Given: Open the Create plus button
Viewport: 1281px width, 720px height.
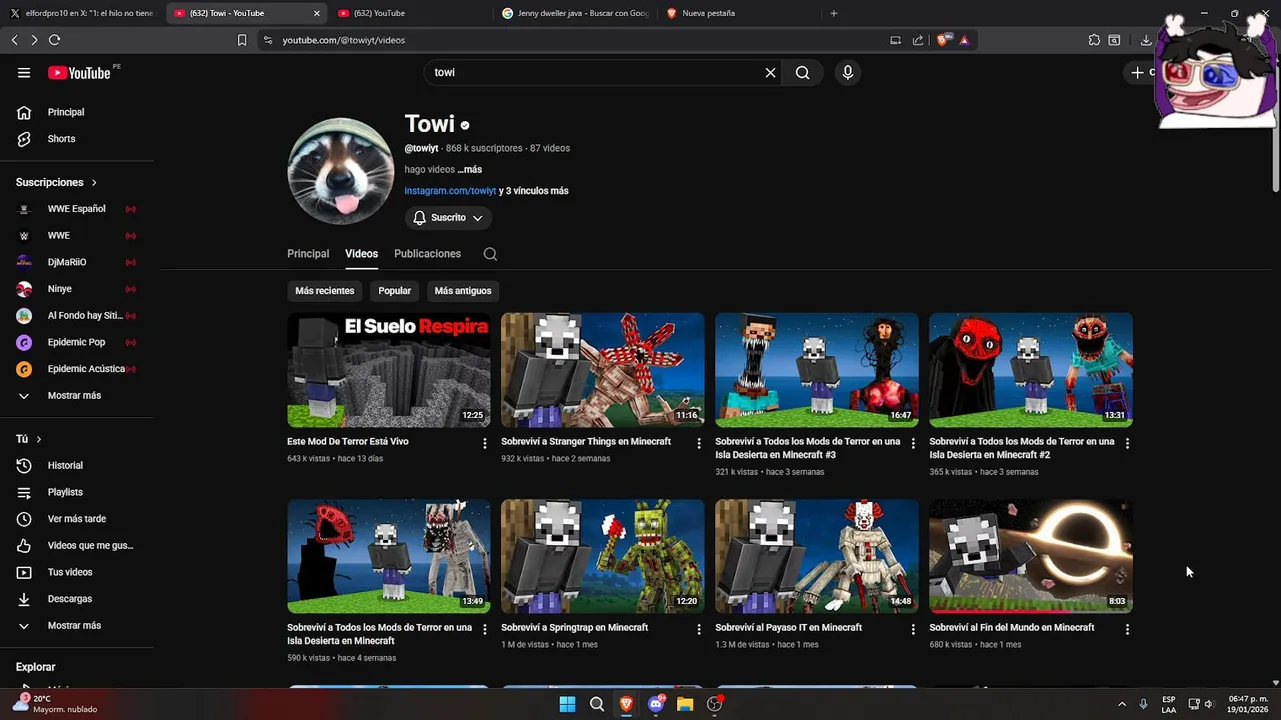Looking at the screenshot, I should [1137, 73].
